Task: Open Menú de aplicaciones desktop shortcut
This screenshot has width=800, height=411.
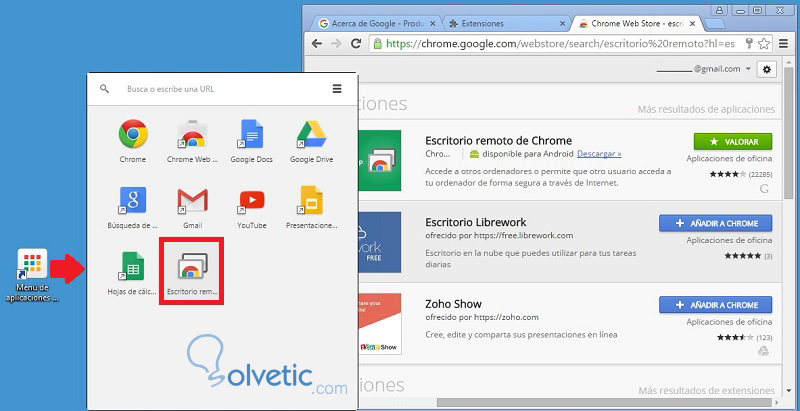Action: pos(32,275)
